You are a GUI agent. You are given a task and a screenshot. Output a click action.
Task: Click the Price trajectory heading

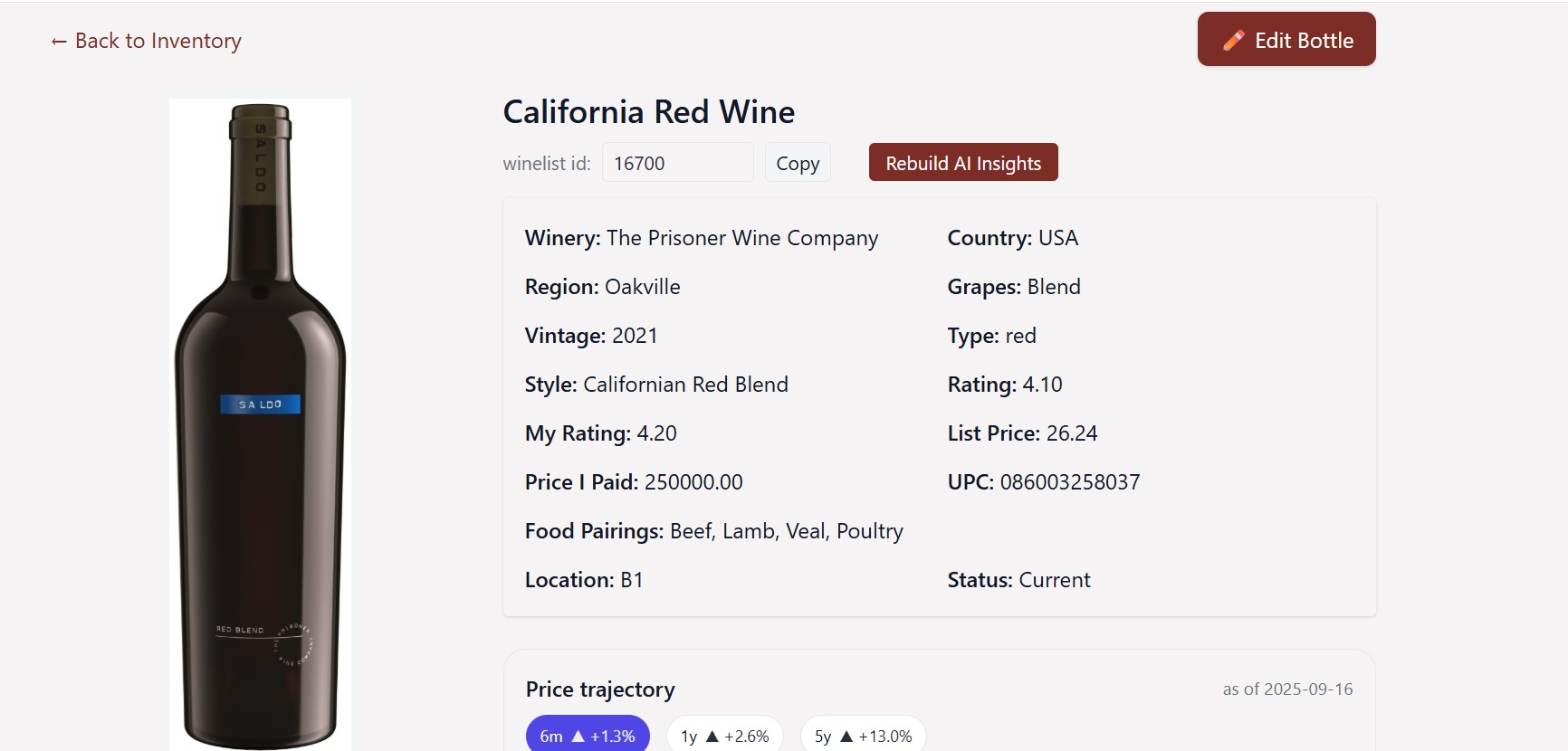pos(599,689)
